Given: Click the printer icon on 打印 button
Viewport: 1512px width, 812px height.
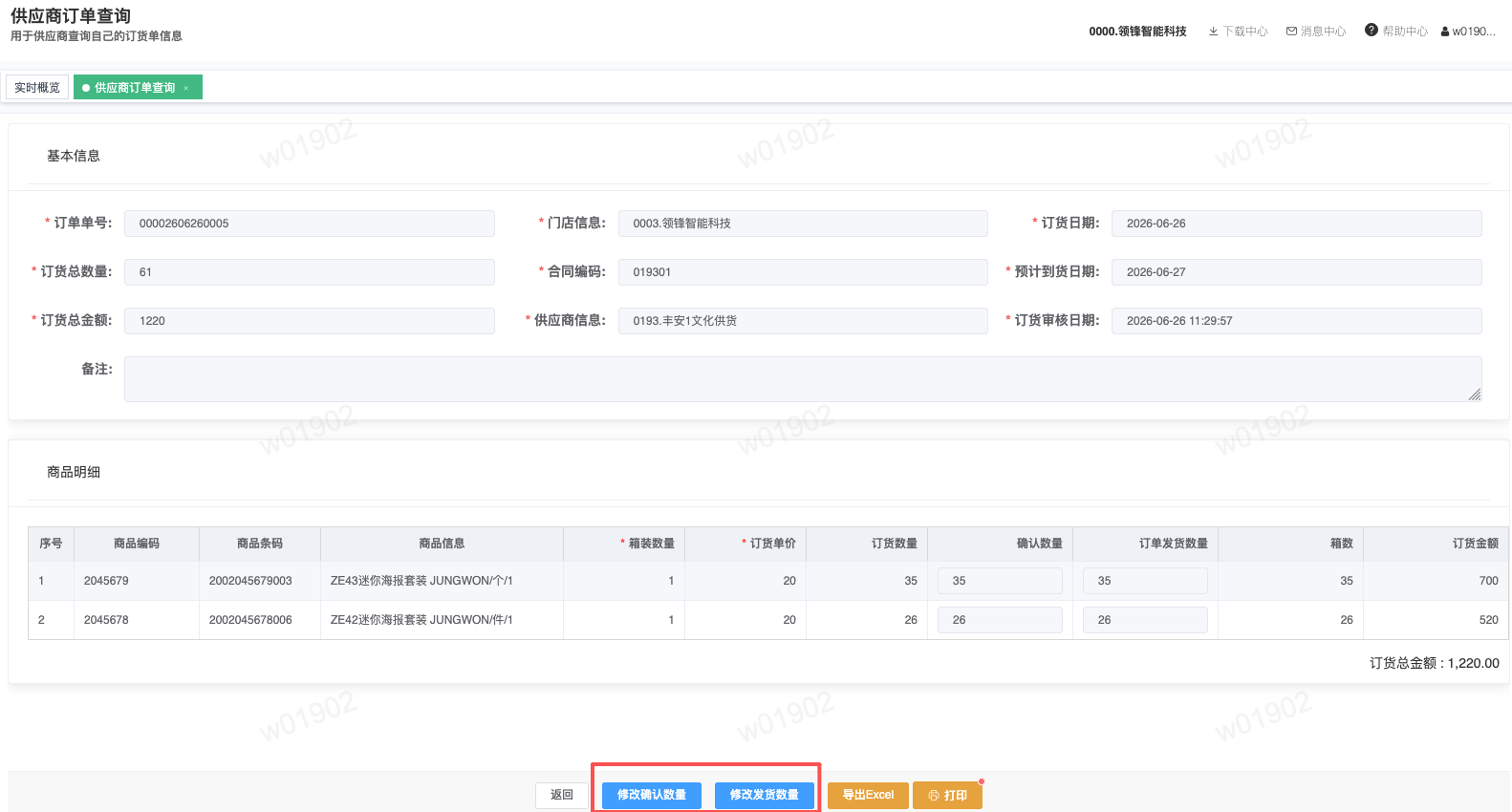Looking at the screenshot, I should pyautogui.click(x=934, y=795).
